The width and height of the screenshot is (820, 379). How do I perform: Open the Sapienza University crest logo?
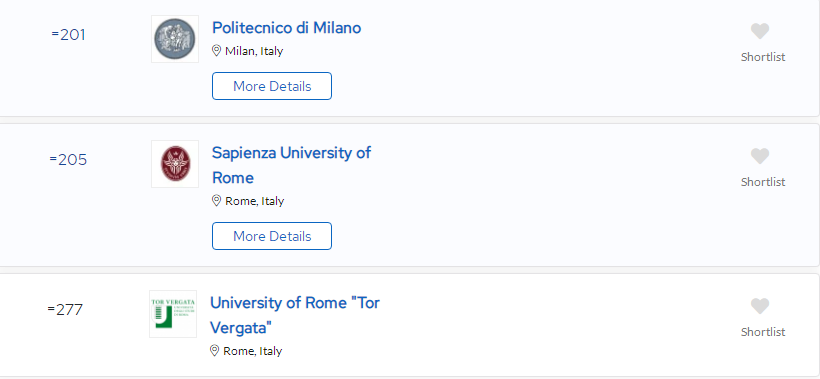[x=175, y=164]
